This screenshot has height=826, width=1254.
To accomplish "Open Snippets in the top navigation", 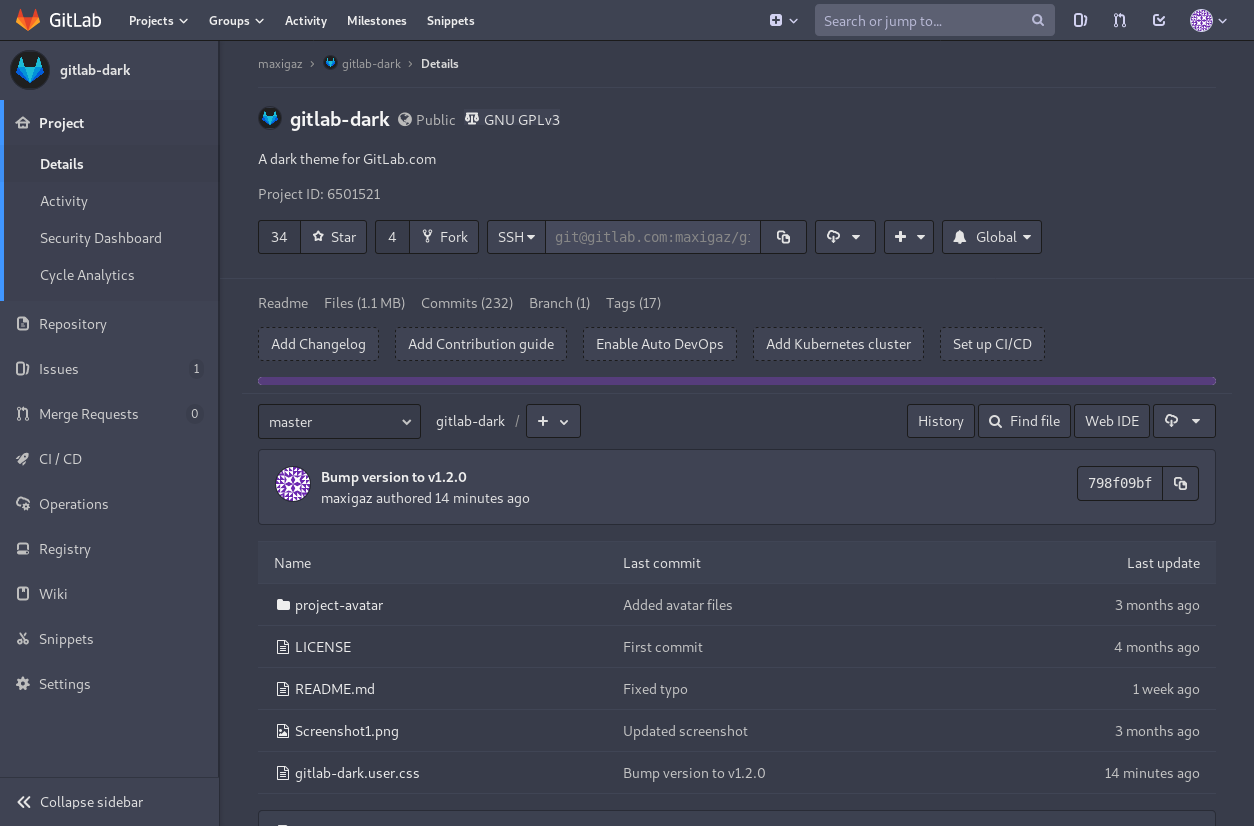I will (x=451, y=20).
